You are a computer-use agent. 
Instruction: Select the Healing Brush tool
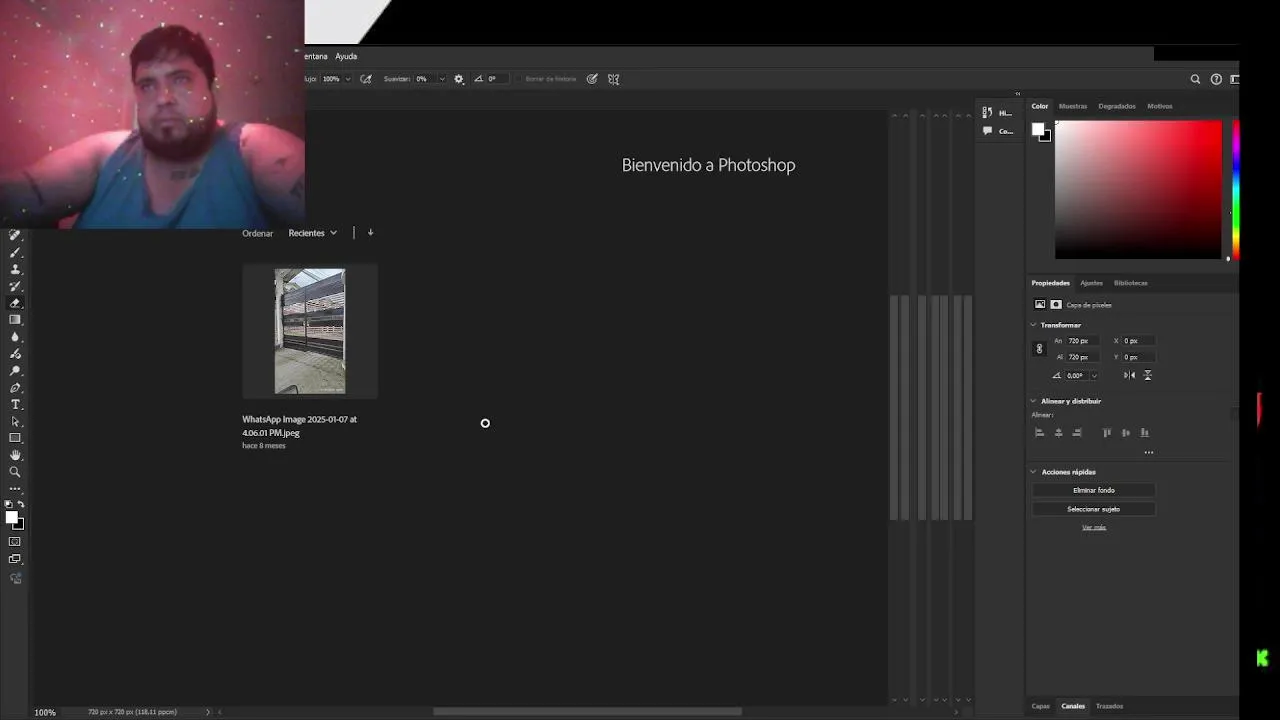coord(15,236)
